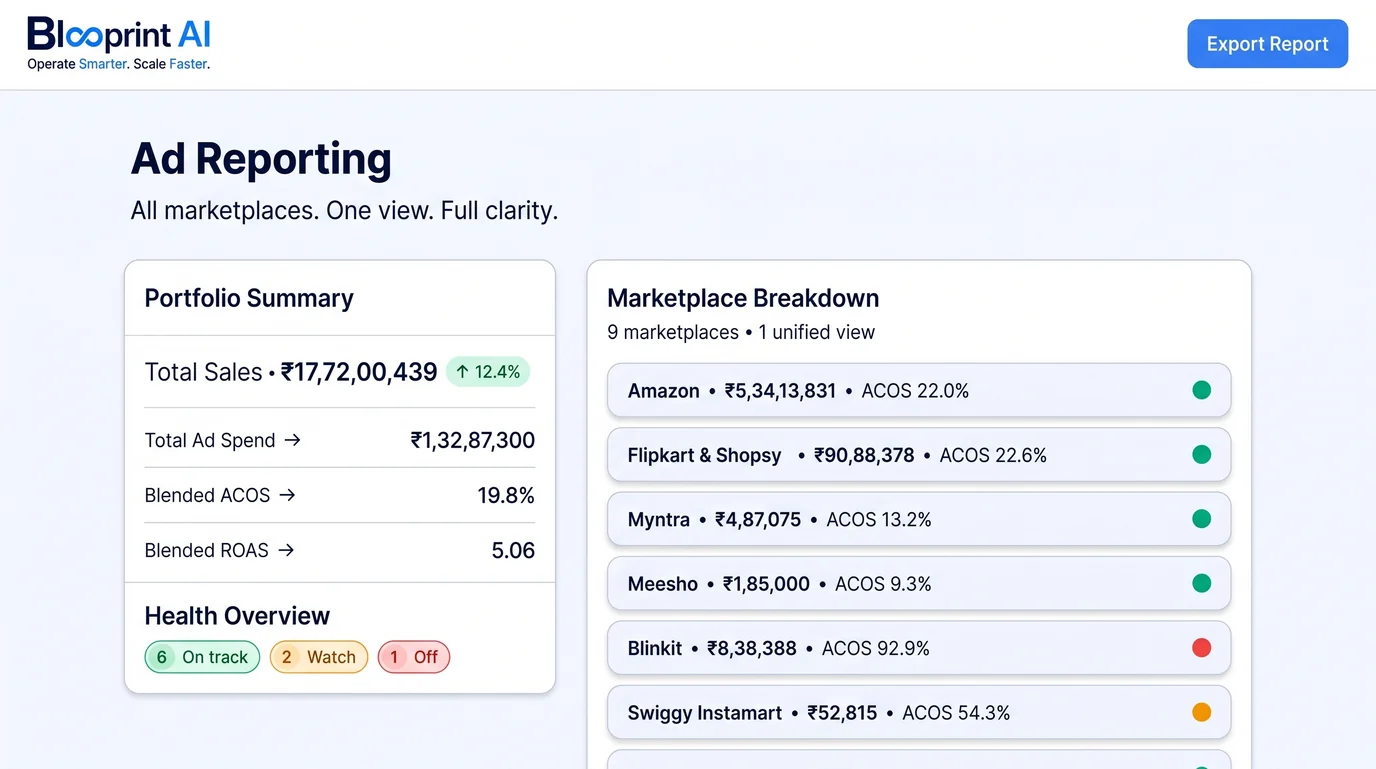
Task: Click the '9 marketplaces • 1 unified view' subtitle
Action: coord(741,332)
